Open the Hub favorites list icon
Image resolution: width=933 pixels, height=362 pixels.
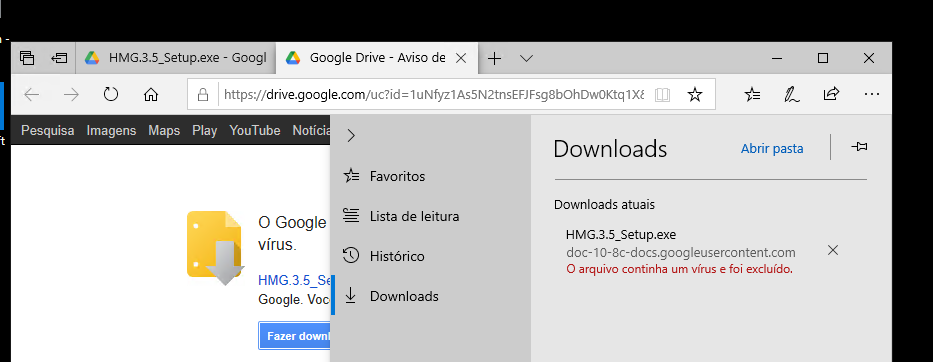(752, 94)
